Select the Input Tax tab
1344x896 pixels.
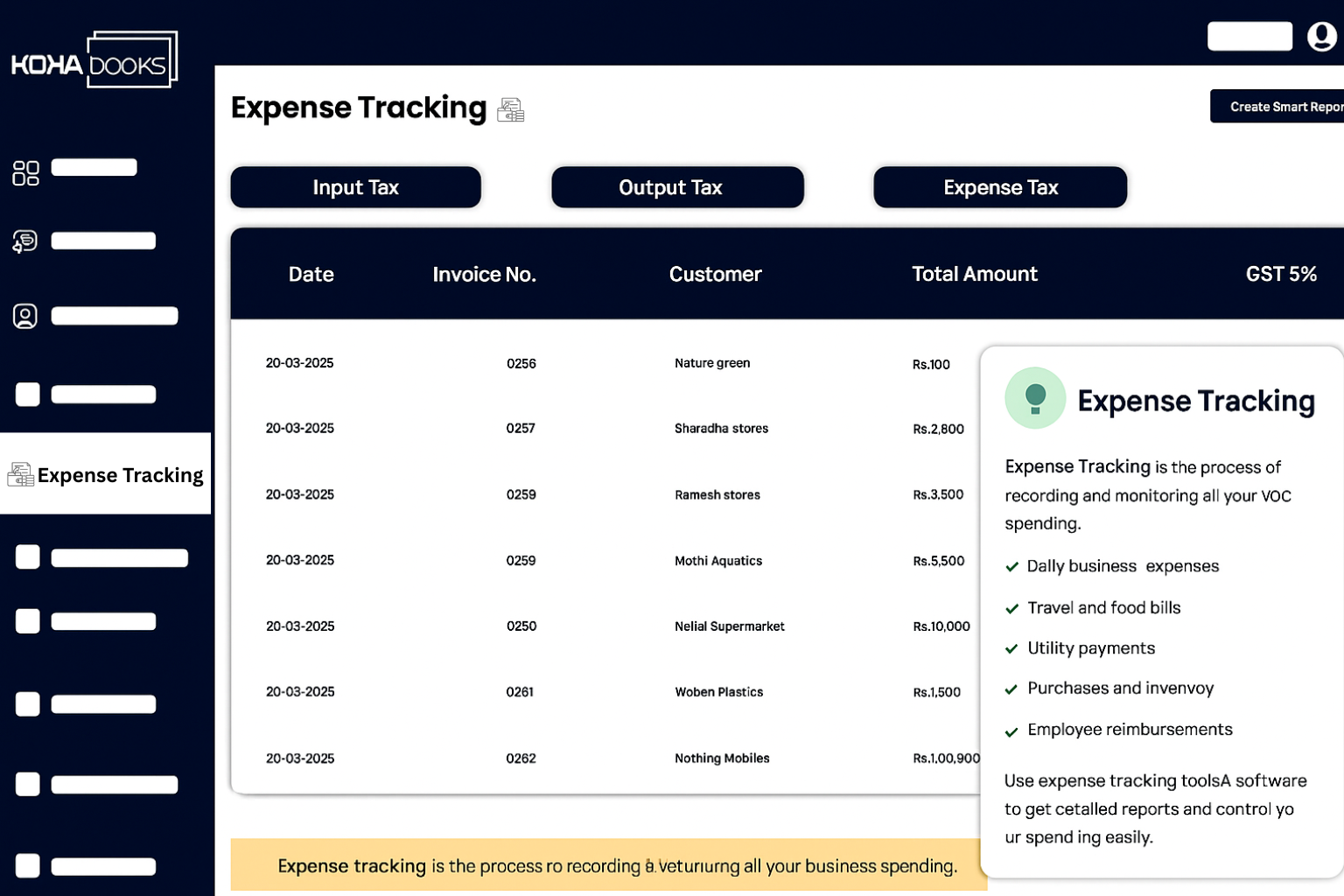[x=355, y=187]
